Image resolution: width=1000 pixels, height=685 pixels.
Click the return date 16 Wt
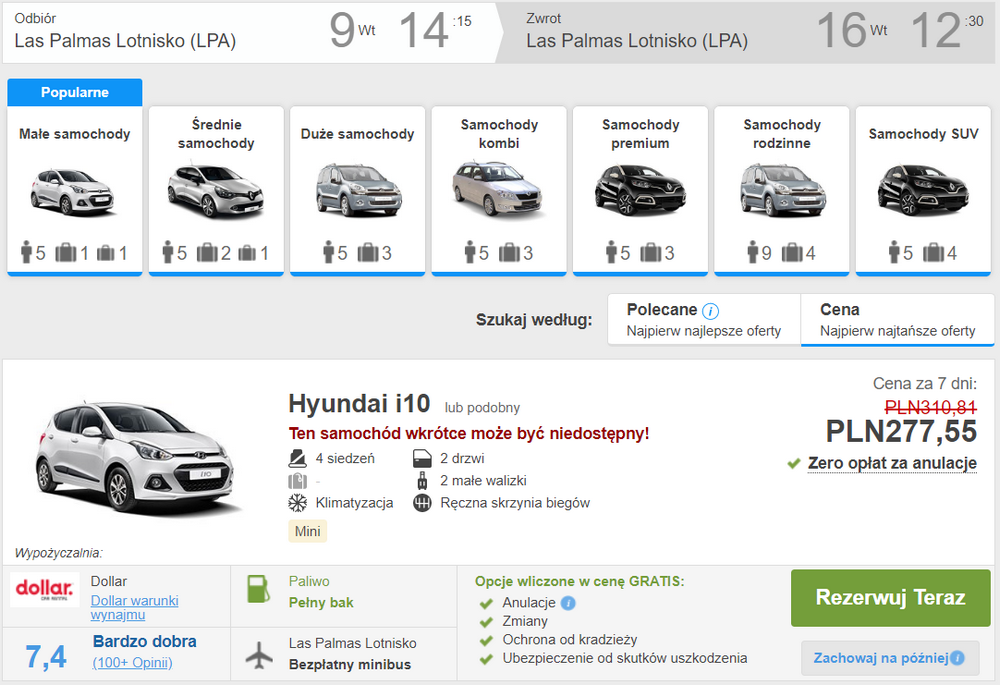851,30
